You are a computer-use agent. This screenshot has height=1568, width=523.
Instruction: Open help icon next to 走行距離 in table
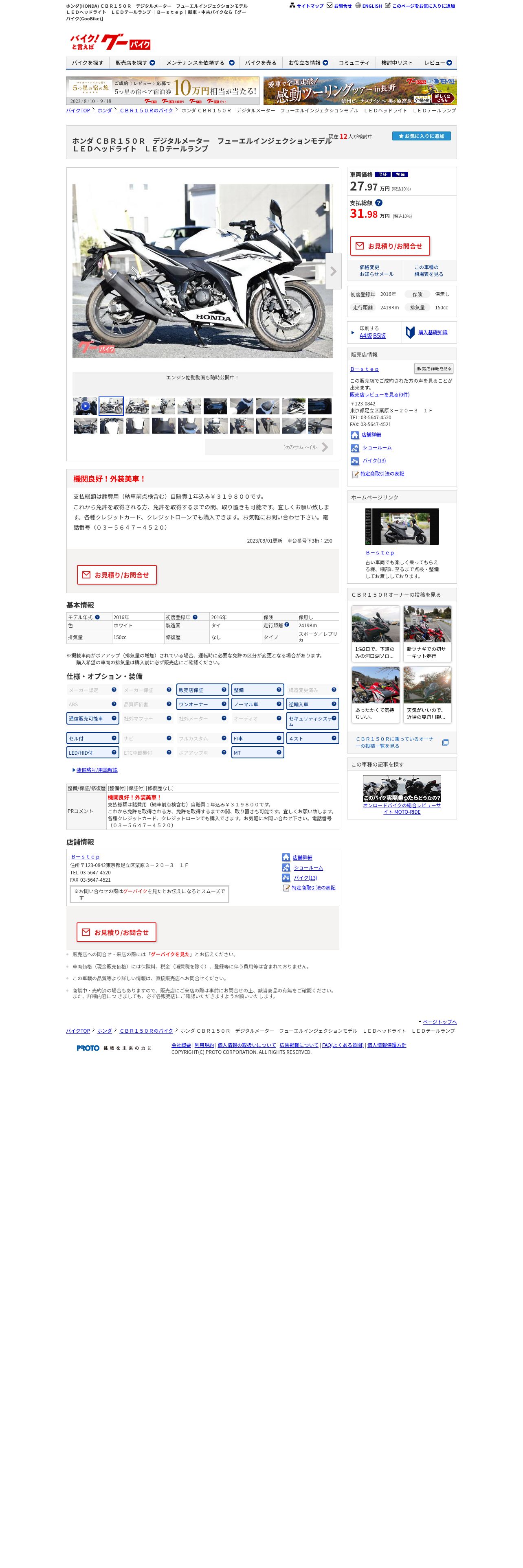coord(287,624)
